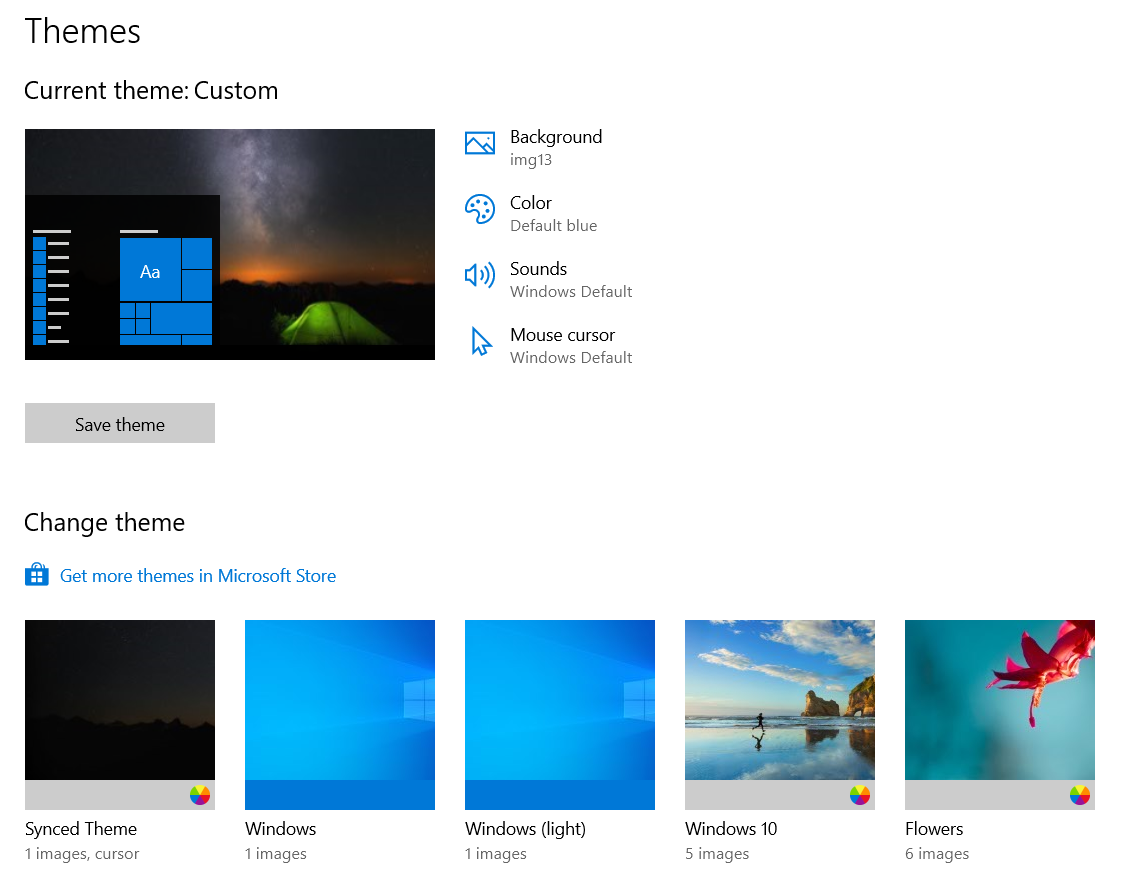Click the 'Themes' page title

coord(82,31)
